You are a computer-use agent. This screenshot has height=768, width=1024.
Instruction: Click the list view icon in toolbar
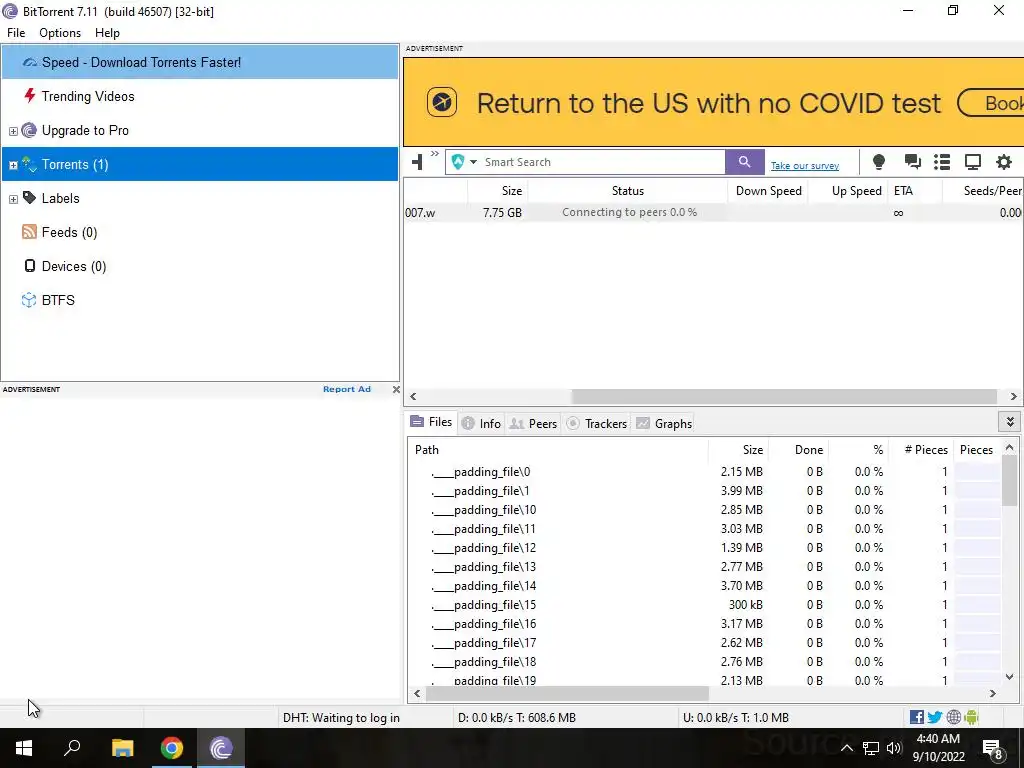point(942,162)
